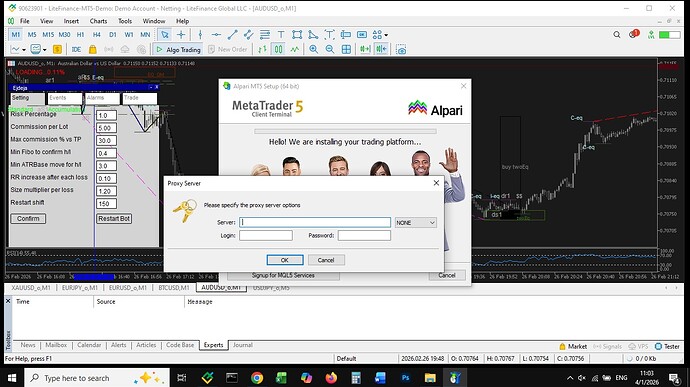Edit Commission per Lot value
This screenshot has height=387, width=690.
pos(106,128)
